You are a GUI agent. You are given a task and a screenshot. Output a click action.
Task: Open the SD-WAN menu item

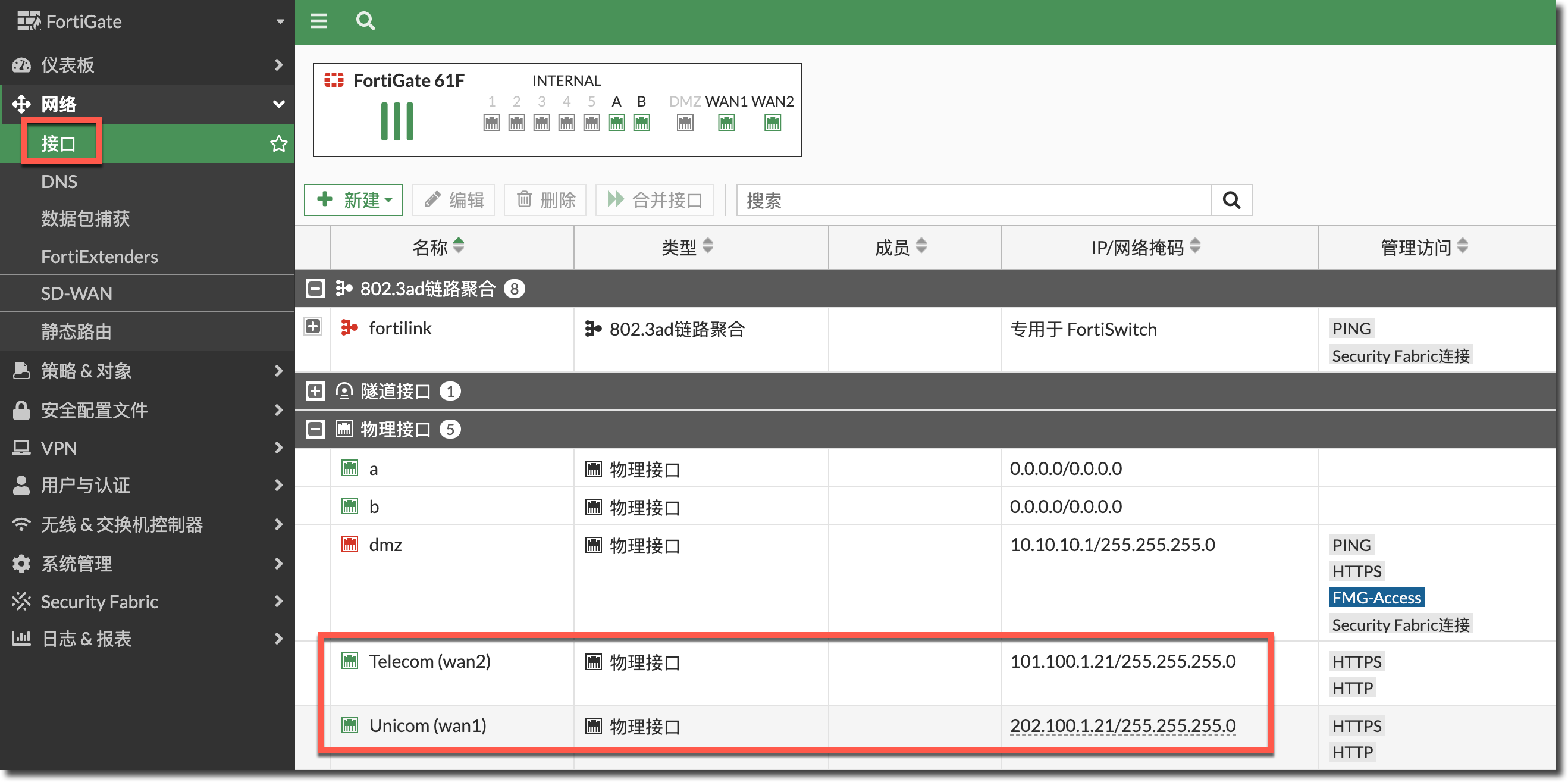[x=77, y=293]
